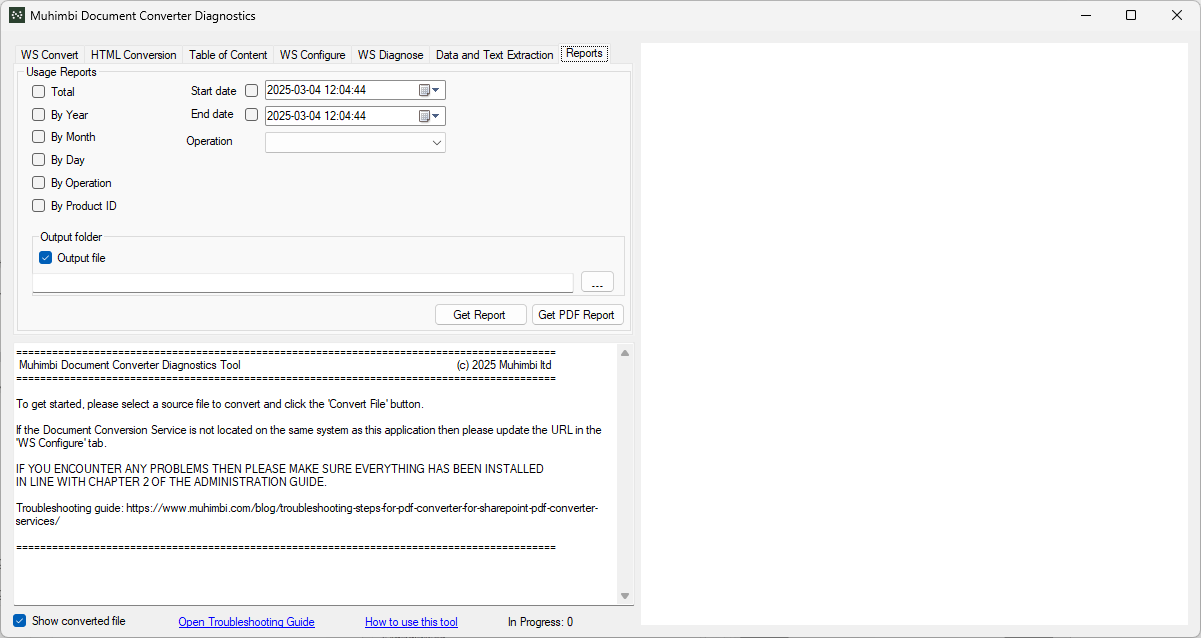Open the Data and Text Extraction tab

point(494,54)
